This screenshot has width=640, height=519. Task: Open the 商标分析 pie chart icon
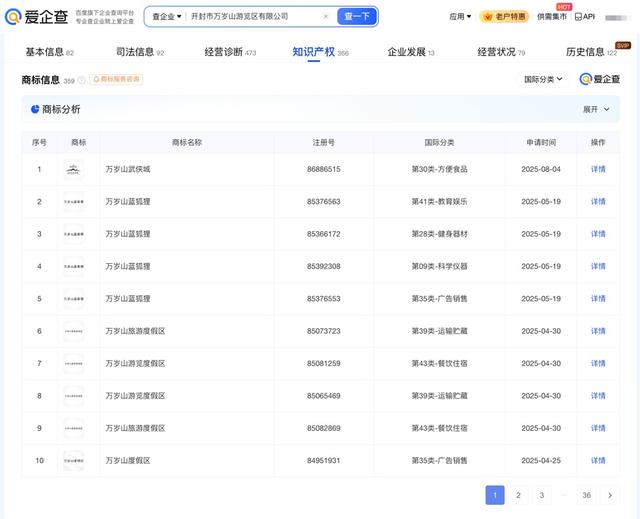tap(35, 109)
